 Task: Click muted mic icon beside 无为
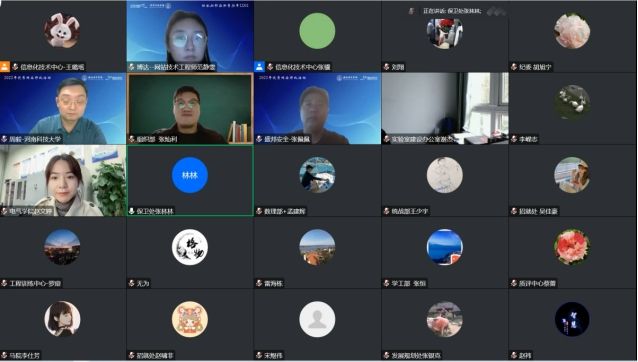point(131,283)
